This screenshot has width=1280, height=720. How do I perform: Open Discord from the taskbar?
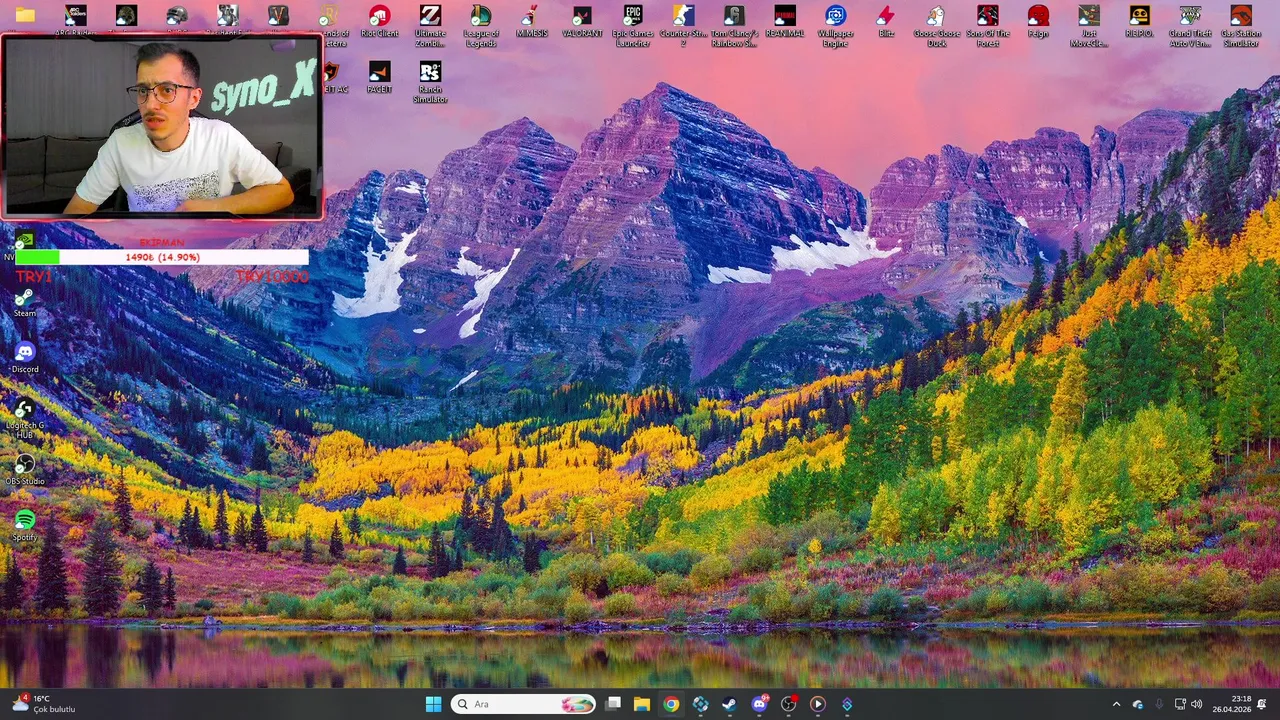[x=759, y=704]
